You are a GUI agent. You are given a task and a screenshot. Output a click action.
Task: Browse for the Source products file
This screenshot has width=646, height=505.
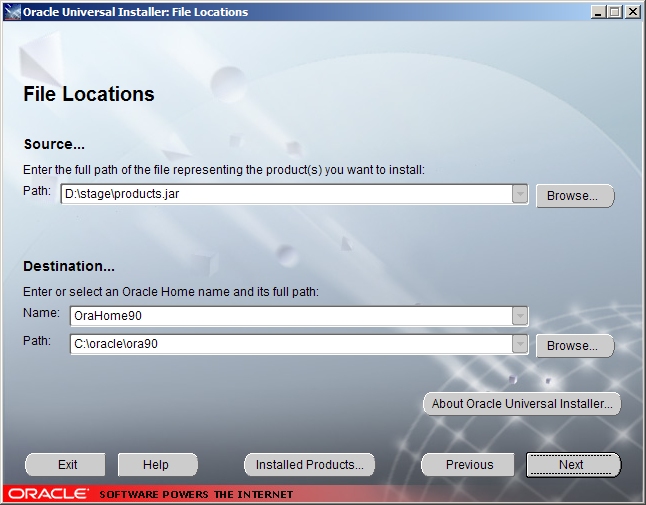575,196
